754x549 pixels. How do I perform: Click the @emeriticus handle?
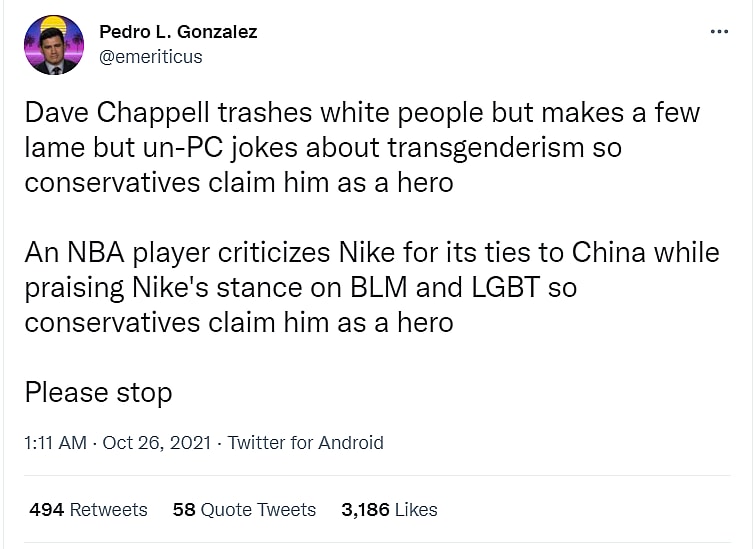click(x=150, y=57)
